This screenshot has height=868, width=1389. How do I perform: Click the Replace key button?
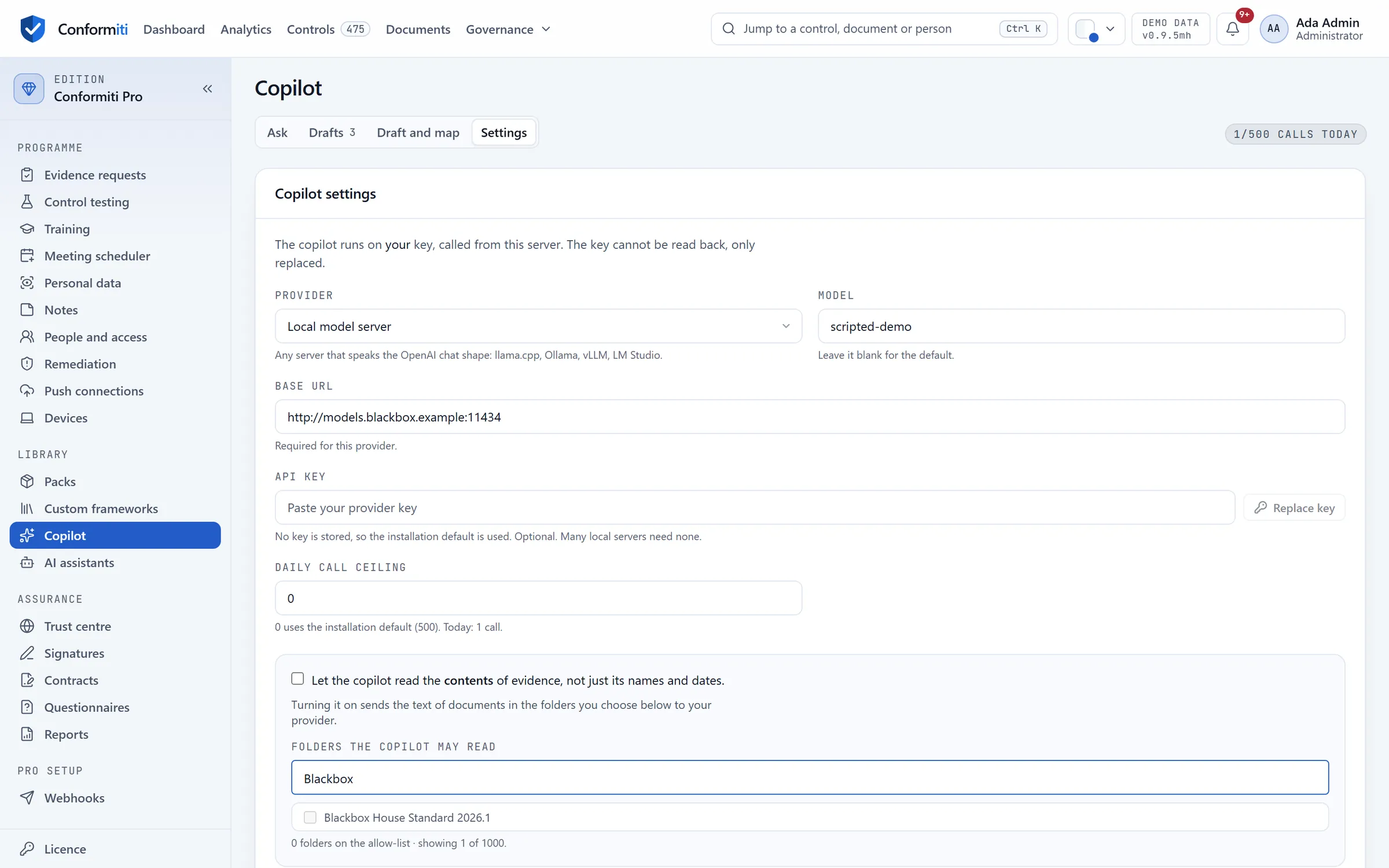tap(1294, 507)
